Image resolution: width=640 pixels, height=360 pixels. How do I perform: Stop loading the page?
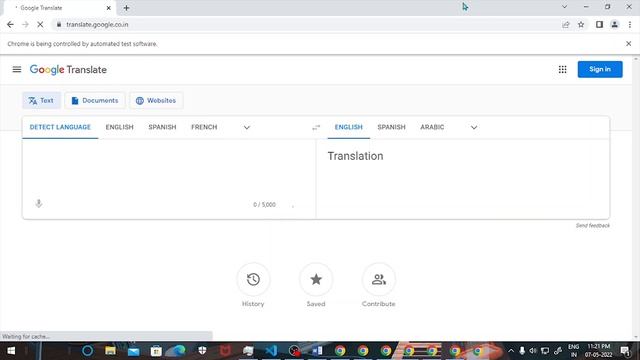[40, 24]
